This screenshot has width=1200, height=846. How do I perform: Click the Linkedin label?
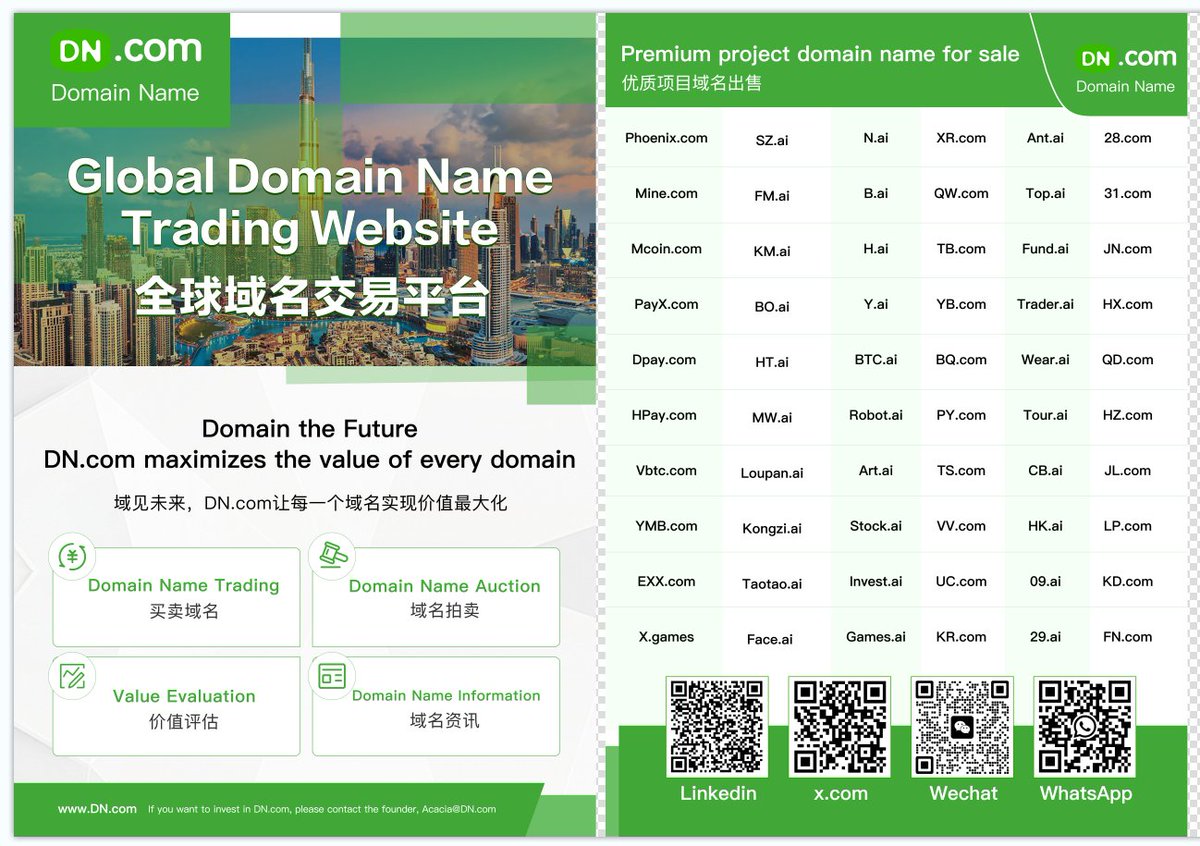[x=718, y=793]
